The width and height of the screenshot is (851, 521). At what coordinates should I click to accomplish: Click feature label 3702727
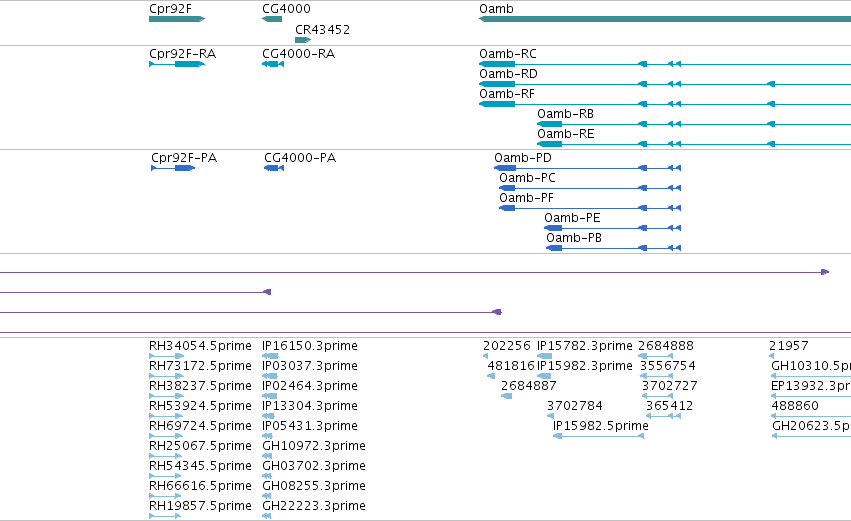(670, 386)
